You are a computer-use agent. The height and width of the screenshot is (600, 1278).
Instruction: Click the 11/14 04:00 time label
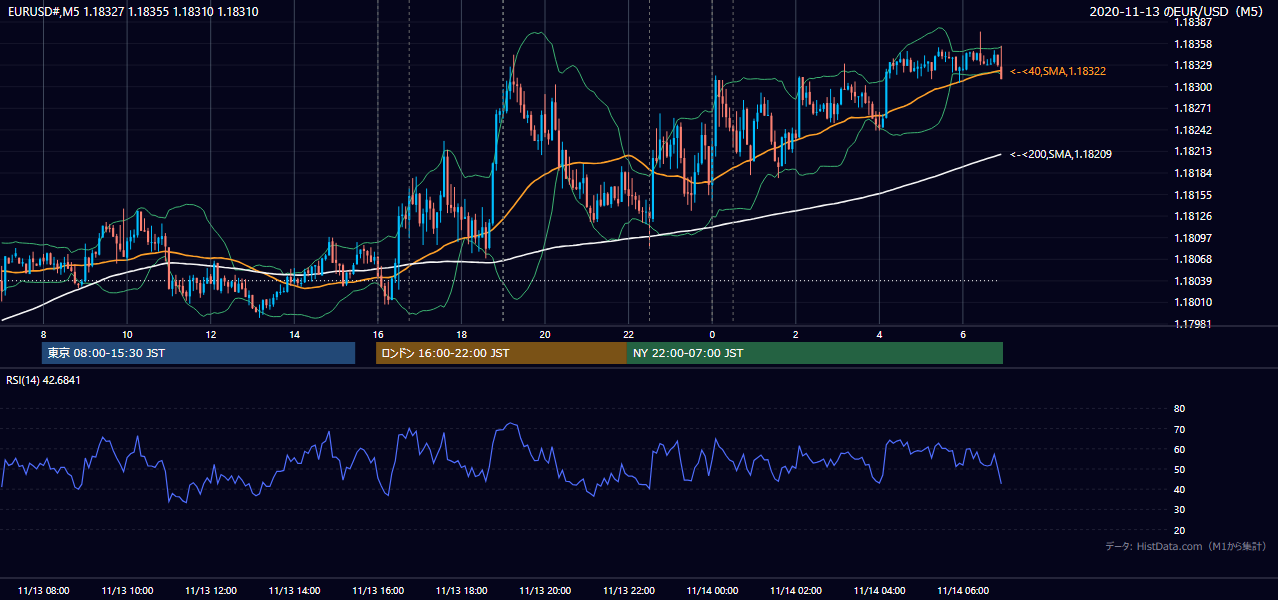pos(879,591)
